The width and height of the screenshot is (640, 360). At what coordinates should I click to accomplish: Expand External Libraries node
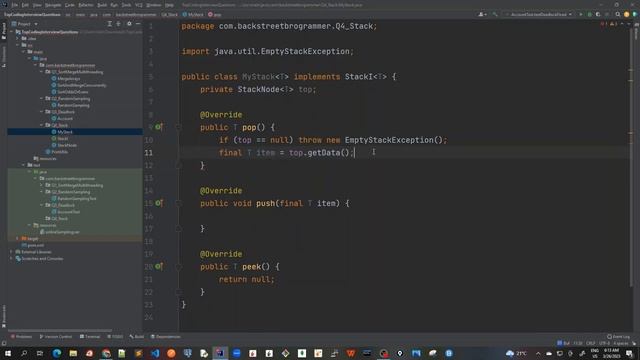[x=11, y=252]
